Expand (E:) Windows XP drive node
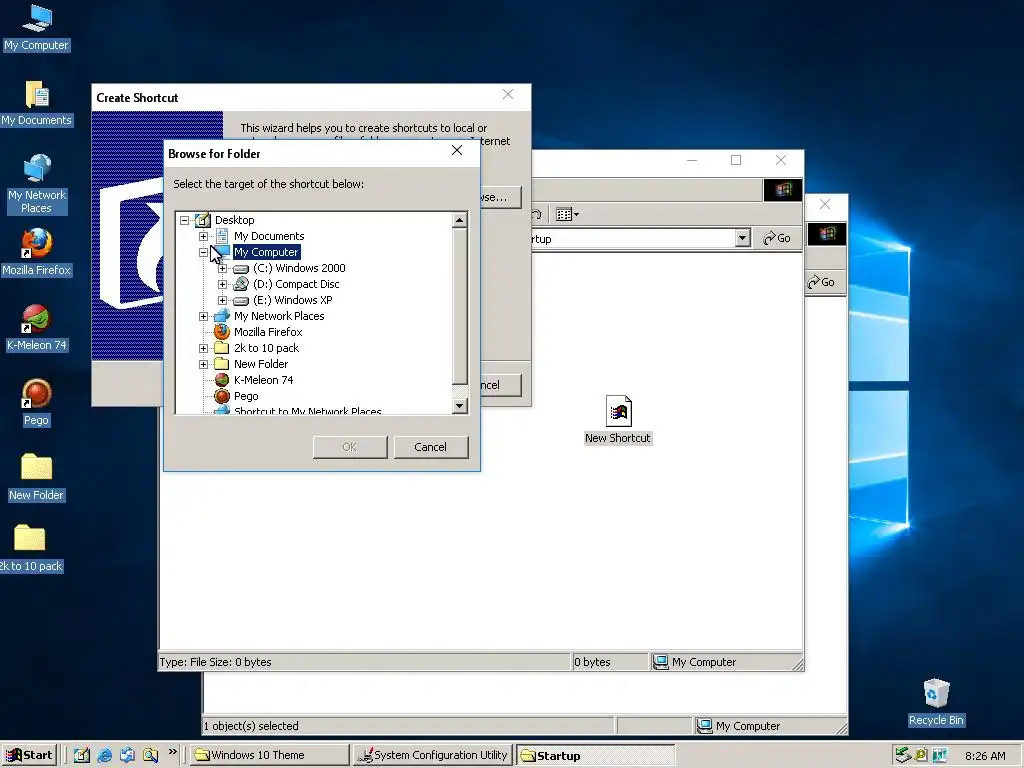Viewport: 1024px width, 768px height. point(222,300)
